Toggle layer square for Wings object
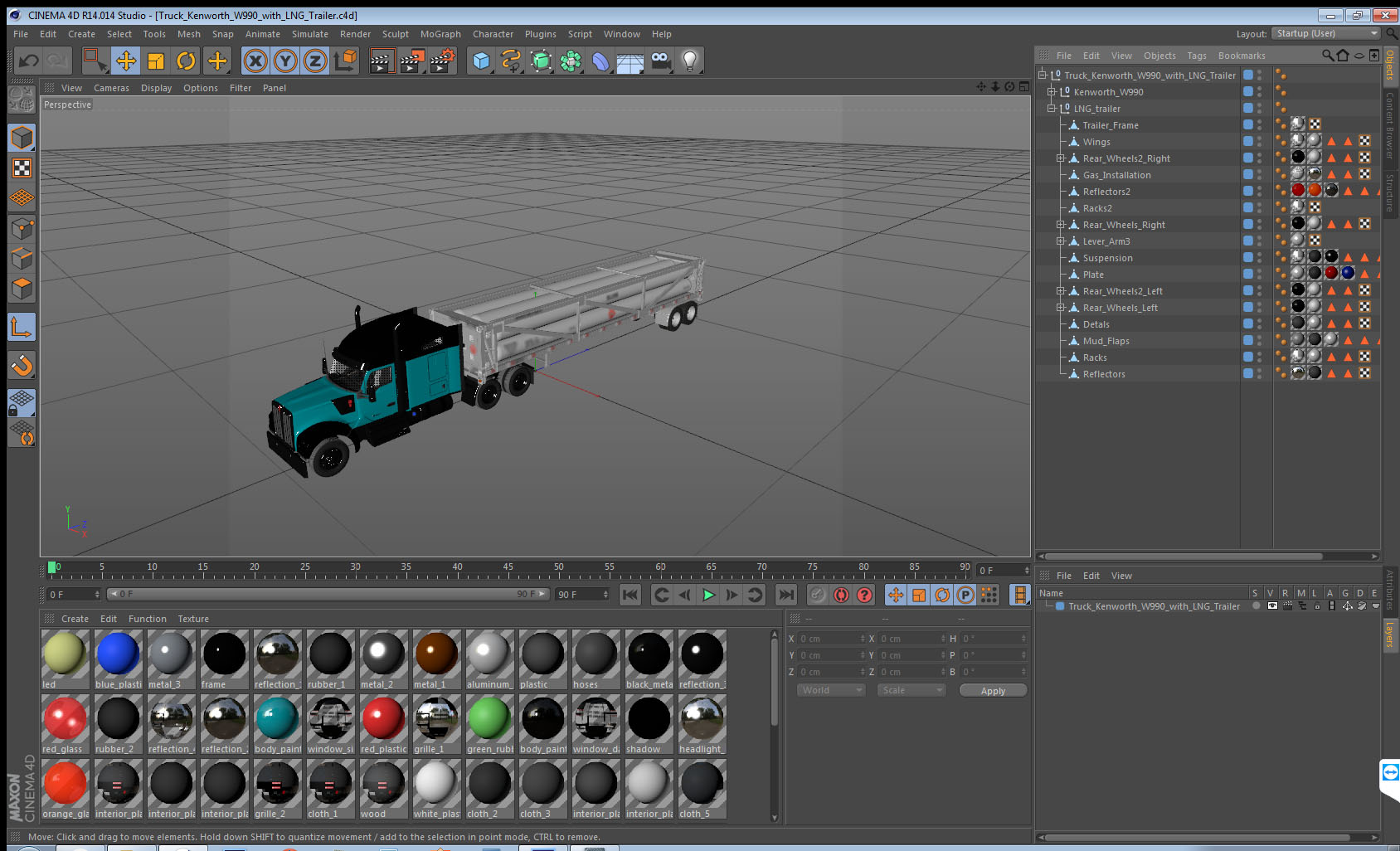 point(1247,141)
